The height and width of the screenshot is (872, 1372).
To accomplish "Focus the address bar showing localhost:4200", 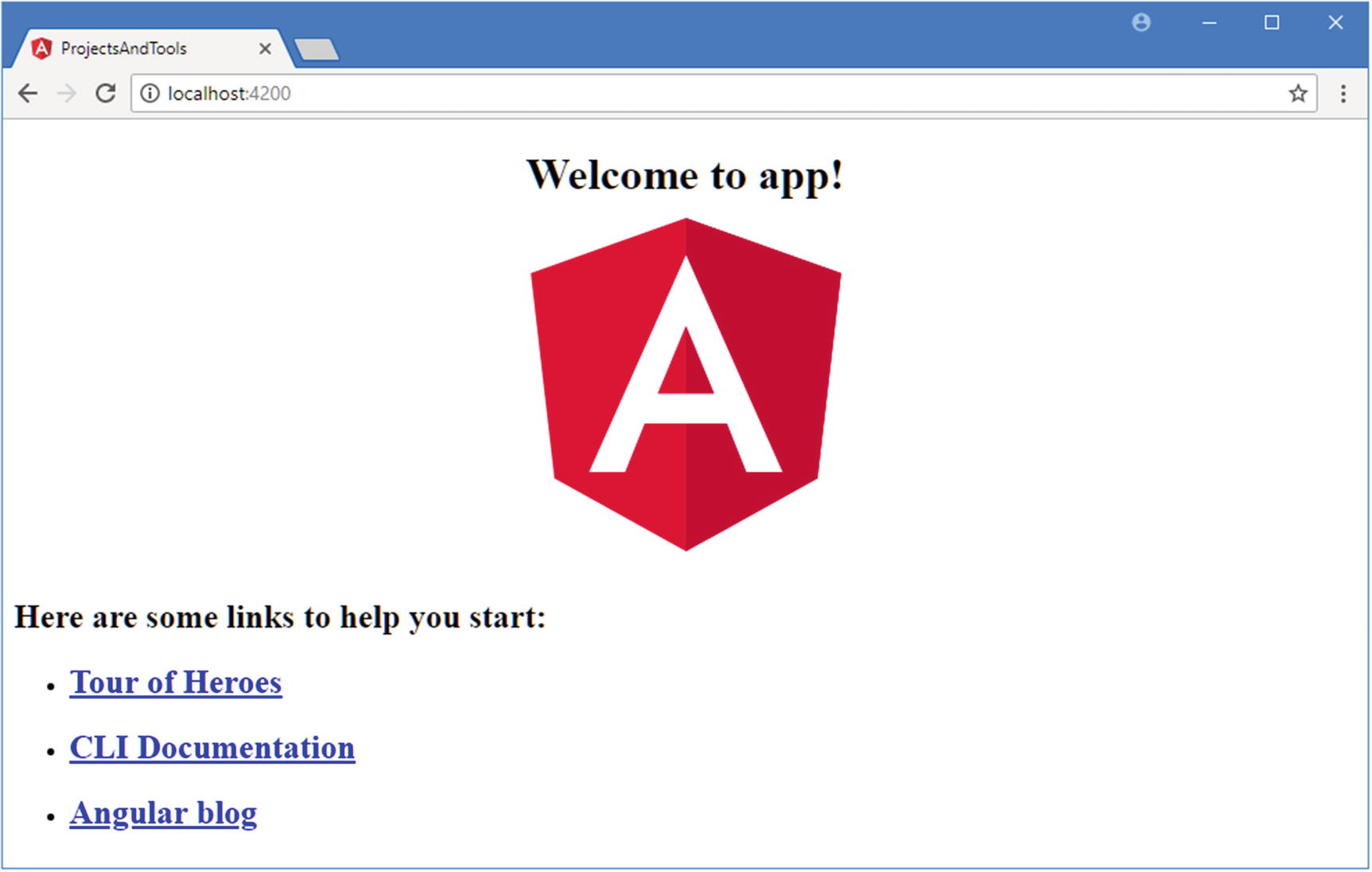I will point(724,93).
